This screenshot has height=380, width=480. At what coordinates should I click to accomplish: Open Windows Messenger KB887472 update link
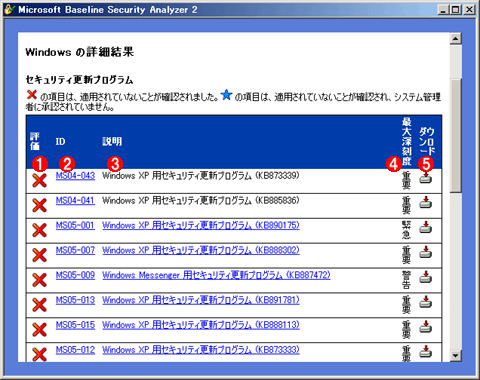(216, 275)
